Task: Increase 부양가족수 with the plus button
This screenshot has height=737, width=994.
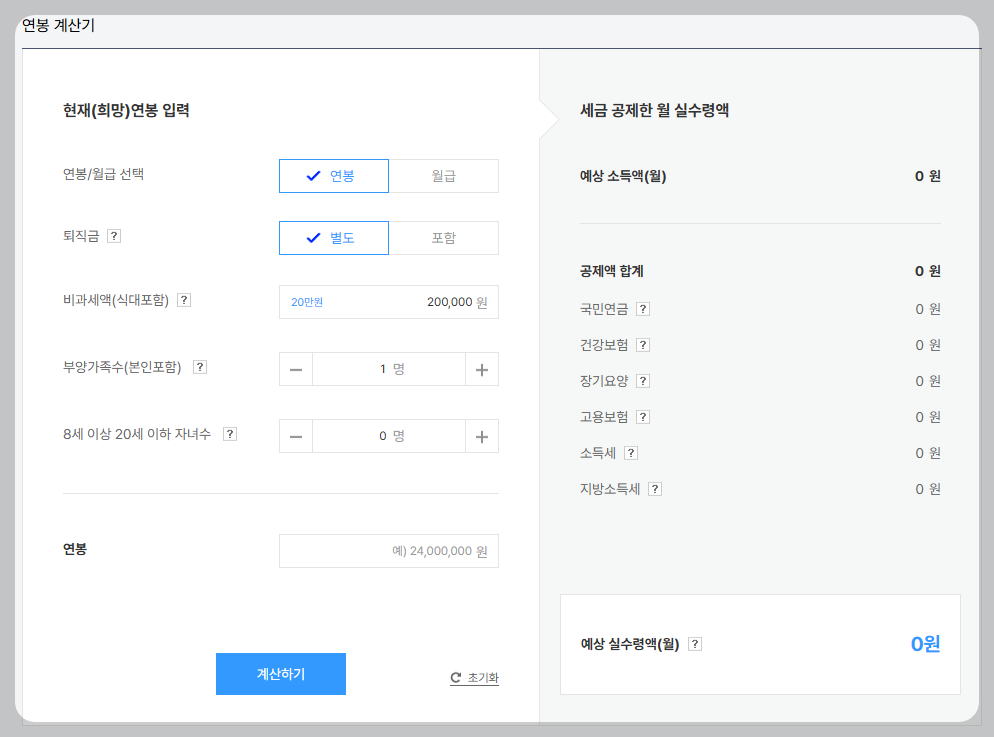Action: 481,368
